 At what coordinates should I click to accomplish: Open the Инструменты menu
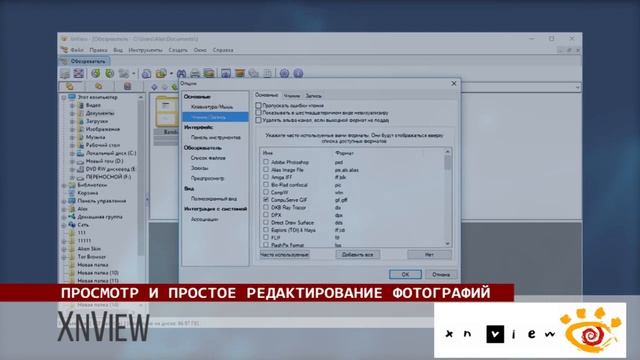point(145,50)
